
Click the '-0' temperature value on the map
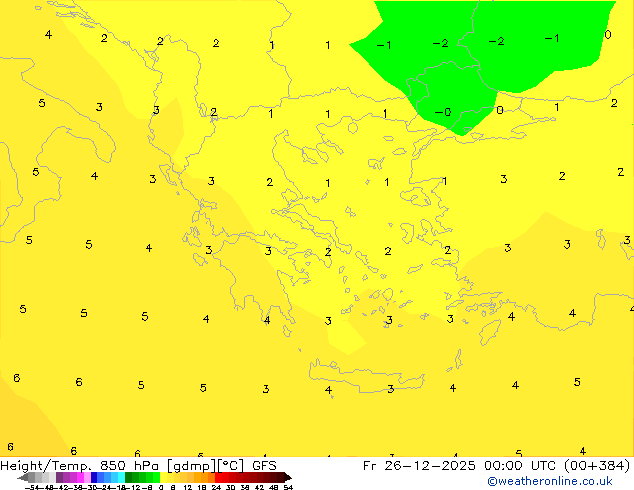[443, 112]
